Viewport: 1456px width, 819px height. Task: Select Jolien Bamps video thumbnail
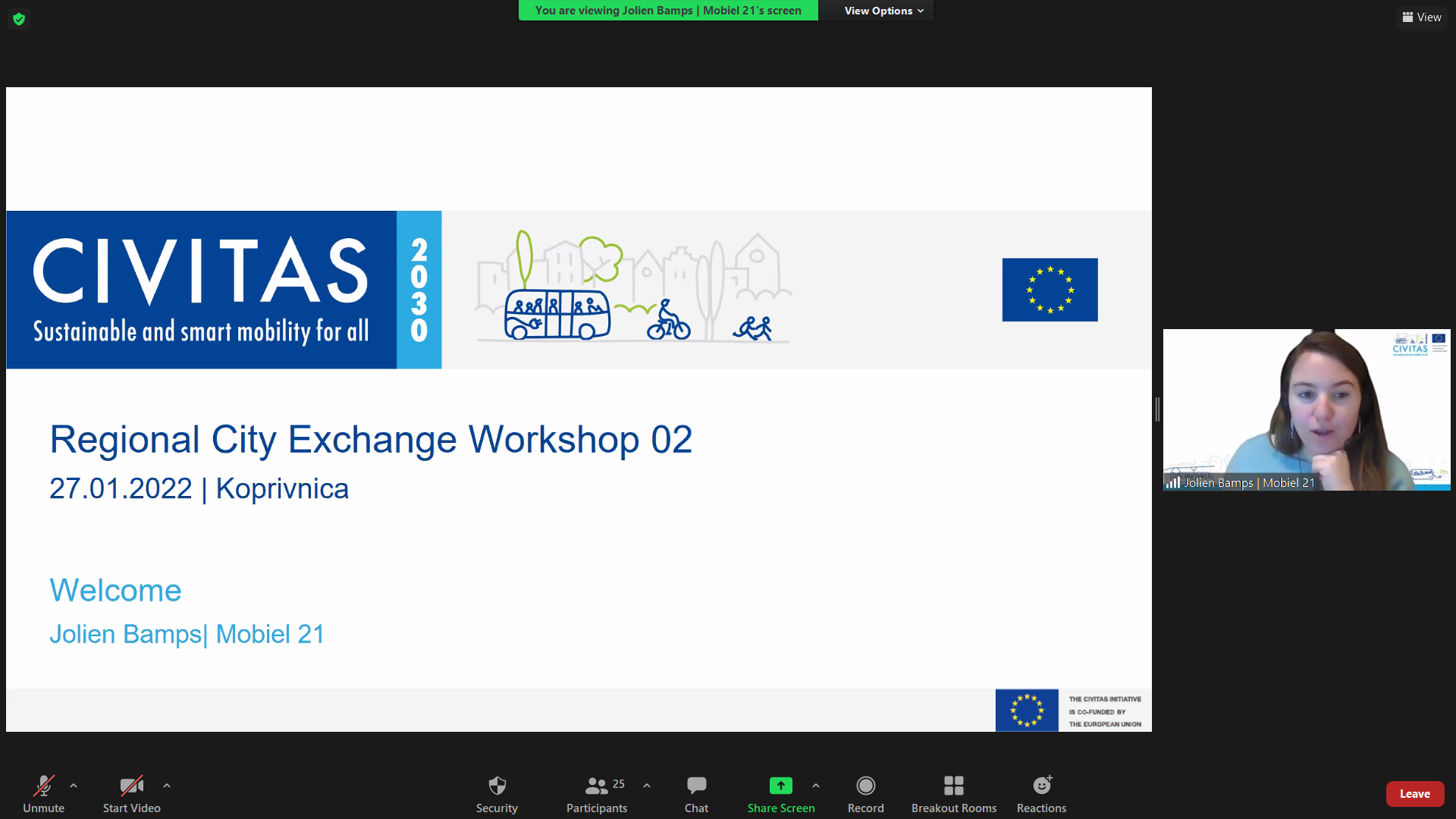(x=1306, y=409)
